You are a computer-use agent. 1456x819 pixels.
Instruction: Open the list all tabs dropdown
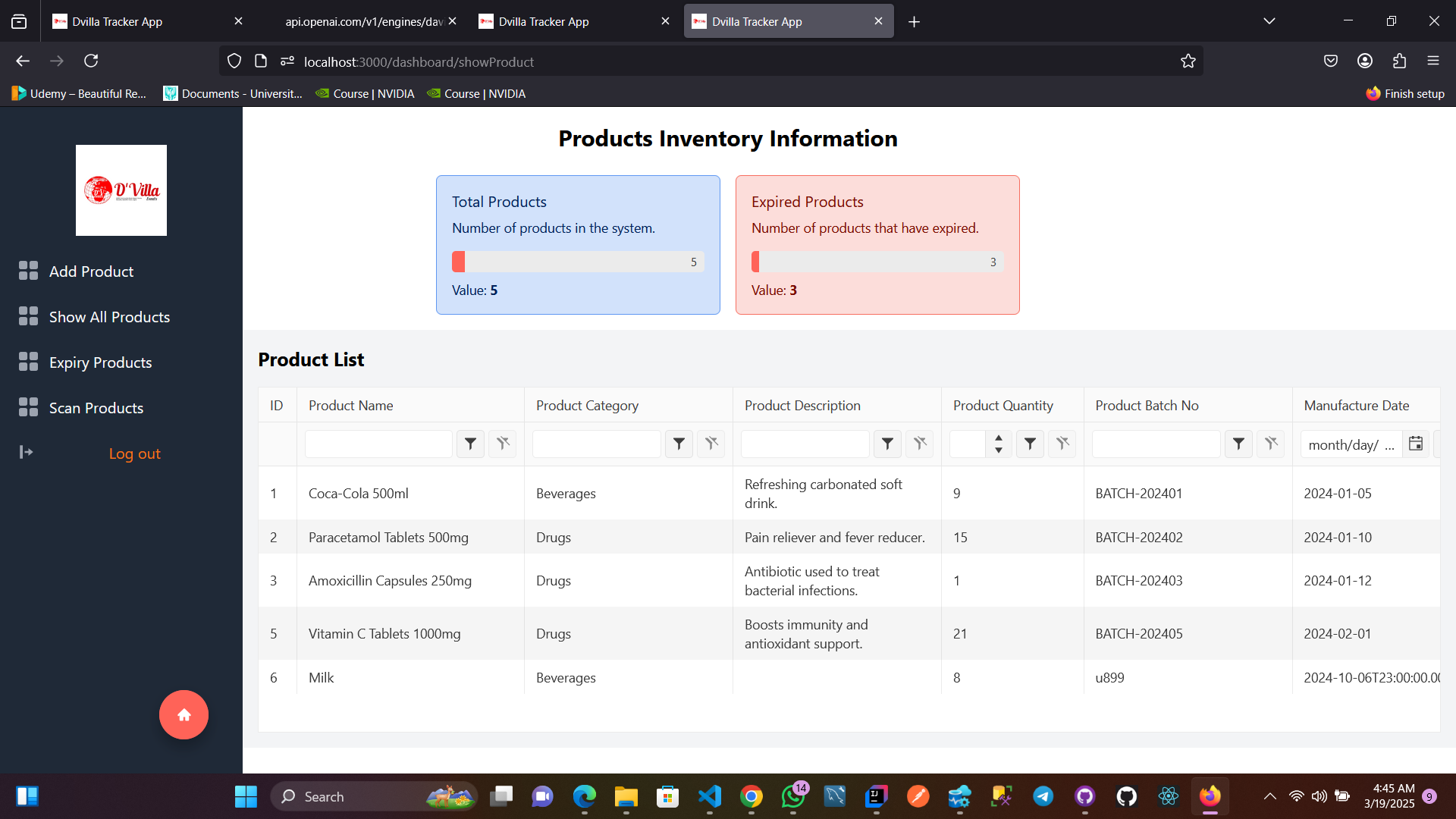(1269, 21)
